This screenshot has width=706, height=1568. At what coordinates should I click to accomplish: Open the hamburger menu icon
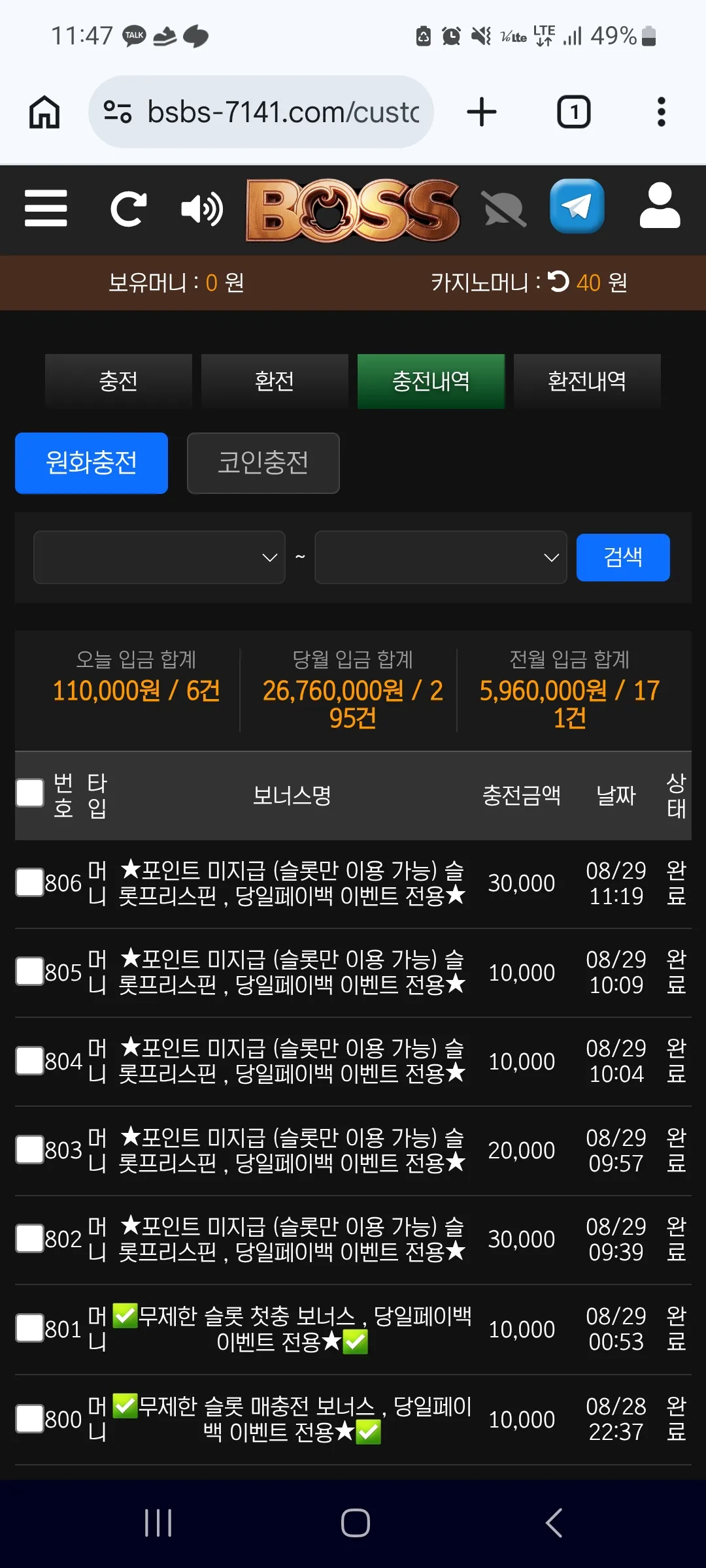click(x=46, y=208)
